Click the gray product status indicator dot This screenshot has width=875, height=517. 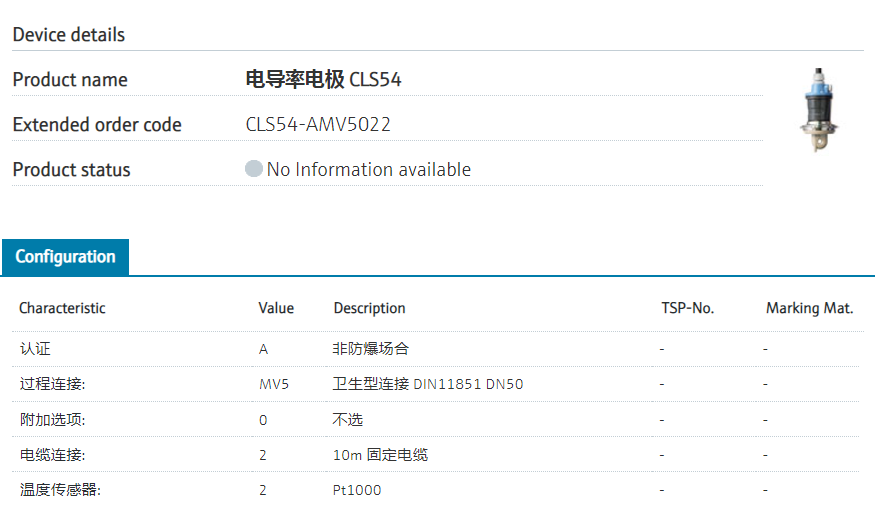(254, 169)
